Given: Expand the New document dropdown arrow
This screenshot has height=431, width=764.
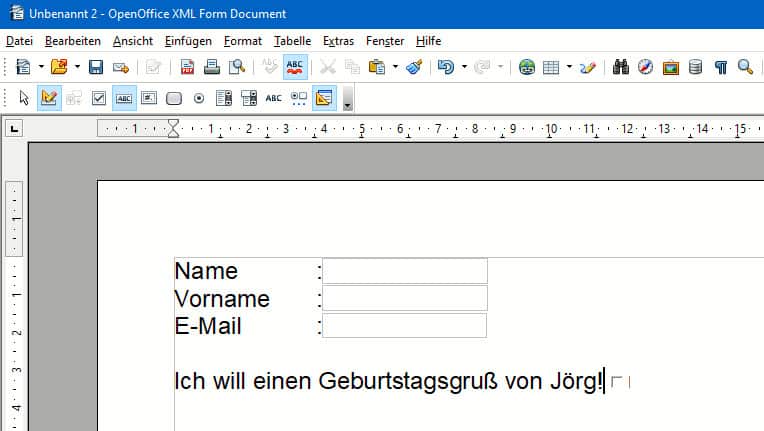Looking at the screenshot, I should point(41,67).
